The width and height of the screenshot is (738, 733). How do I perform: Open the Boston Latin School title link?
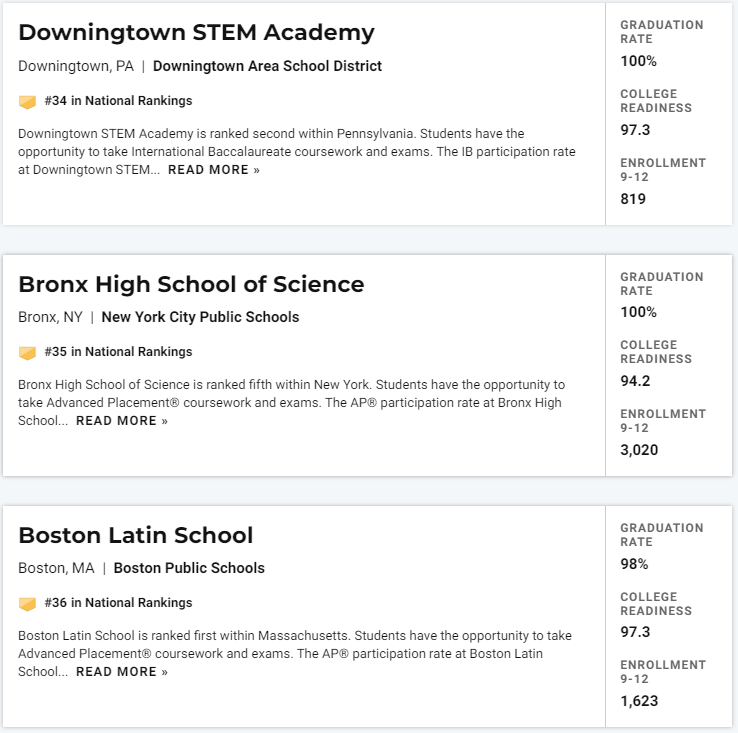coord(136,535)
